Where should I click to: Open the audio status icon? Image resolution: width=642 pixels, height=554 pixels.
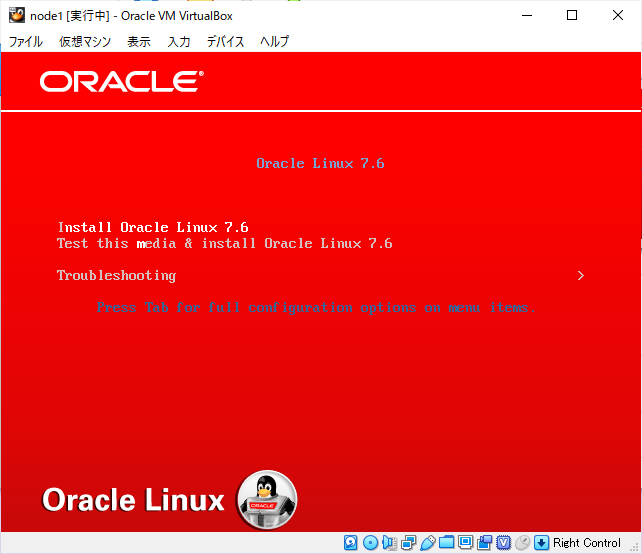[389, 543]
